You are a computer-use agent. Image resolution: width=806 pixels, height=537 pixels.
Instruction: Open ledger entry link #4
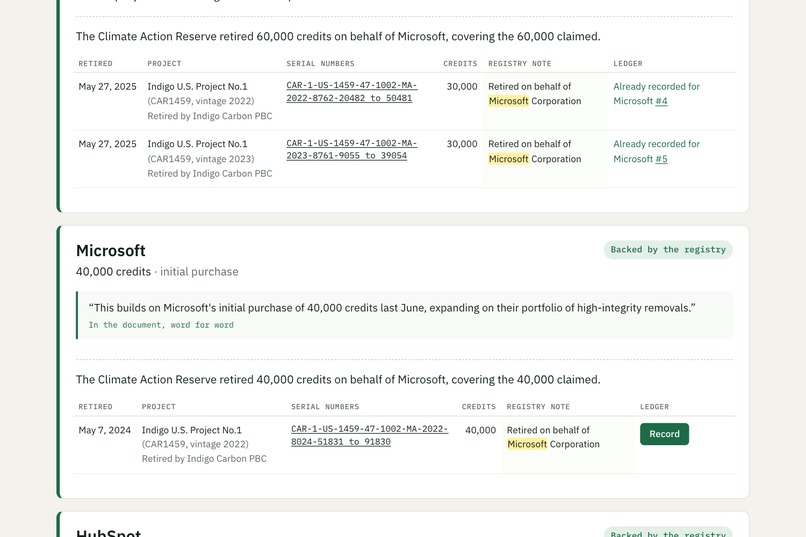[x=661, y=101]
